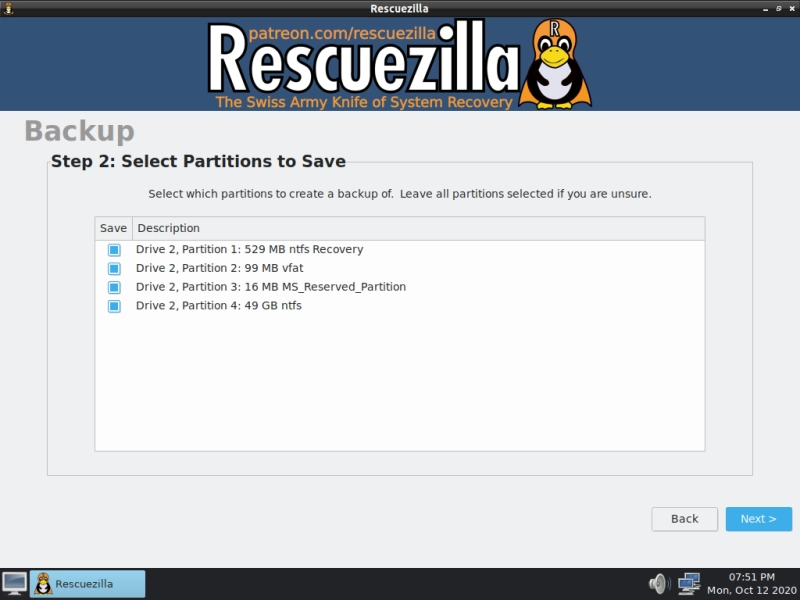Click the taskbar clock showing 07:51 PM
This screenshot has height=600, width=800.
pyautogui.click(x=752, y=584)
